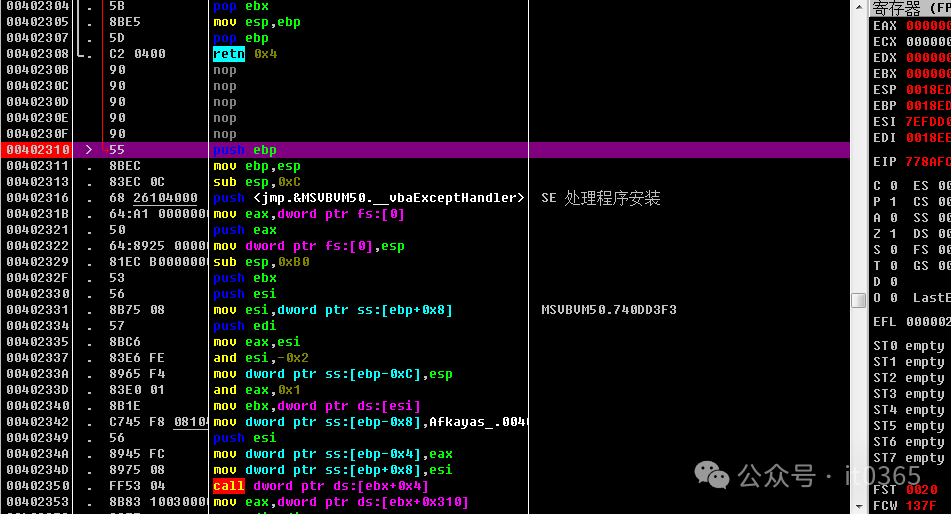The image size is (951, 514).
Task: Select the retn 0x4 instruction
Action: point(245,54)
